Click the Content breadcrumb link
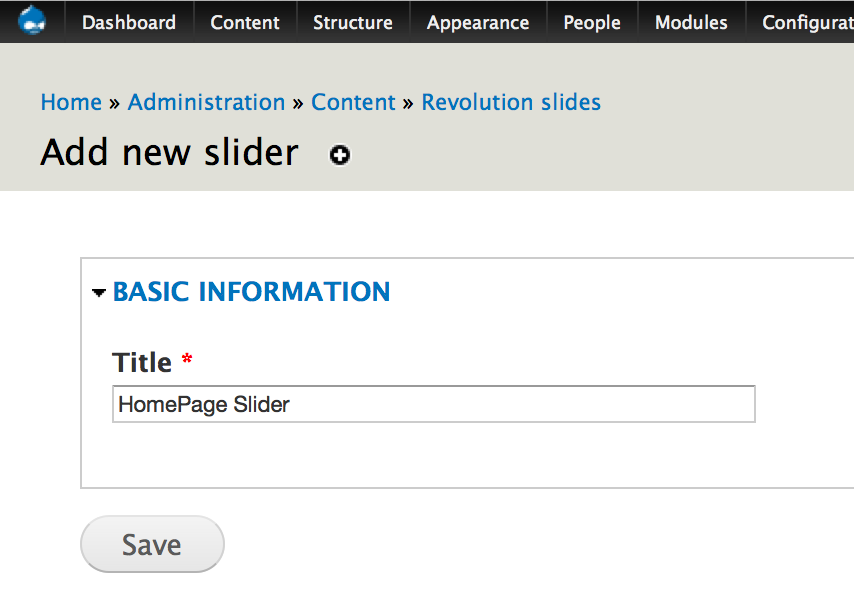The width and height of the screenshot is (854, 610). click(x=353, y=102)
